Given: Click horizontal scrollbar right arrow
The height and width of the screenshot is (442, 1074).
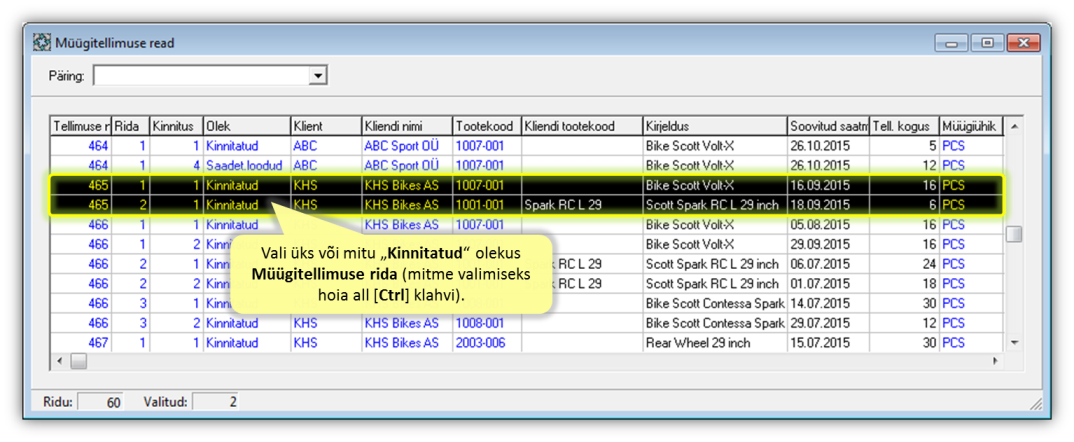Looking at the screenshot, I should click(x=995, y=360).
